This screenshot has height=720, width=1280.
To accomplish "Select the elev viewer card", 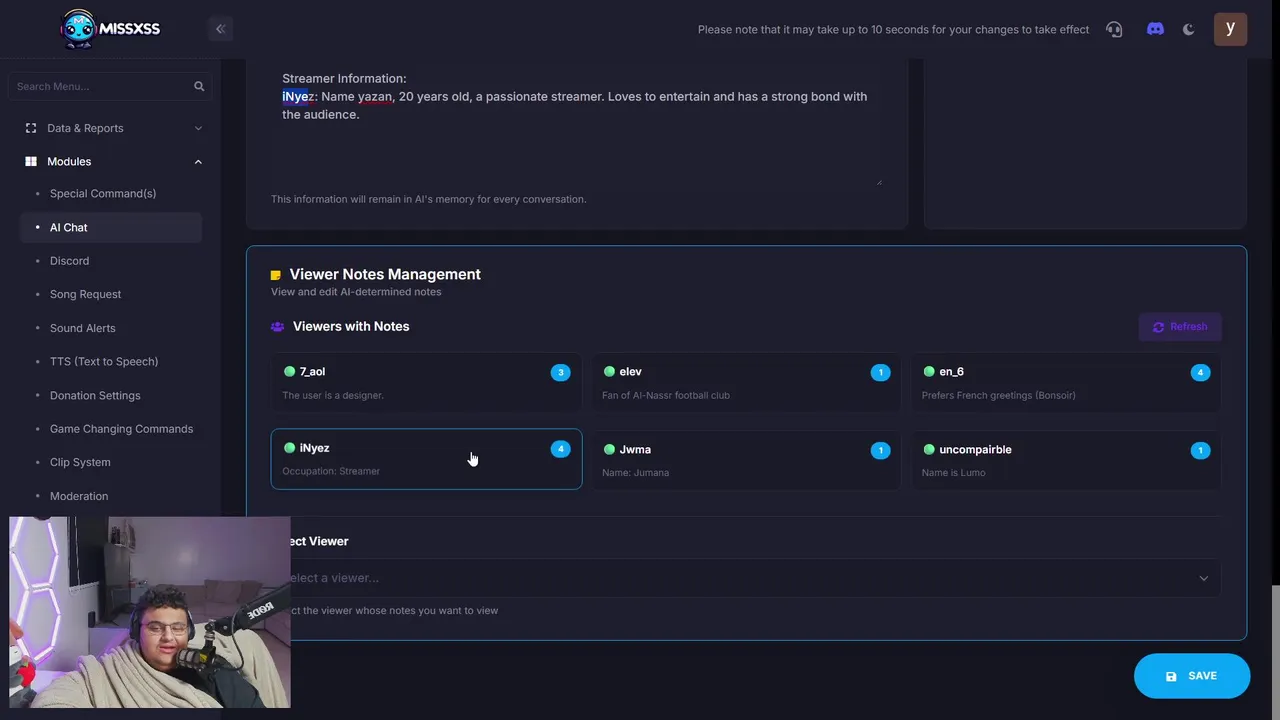I will 746,383.
